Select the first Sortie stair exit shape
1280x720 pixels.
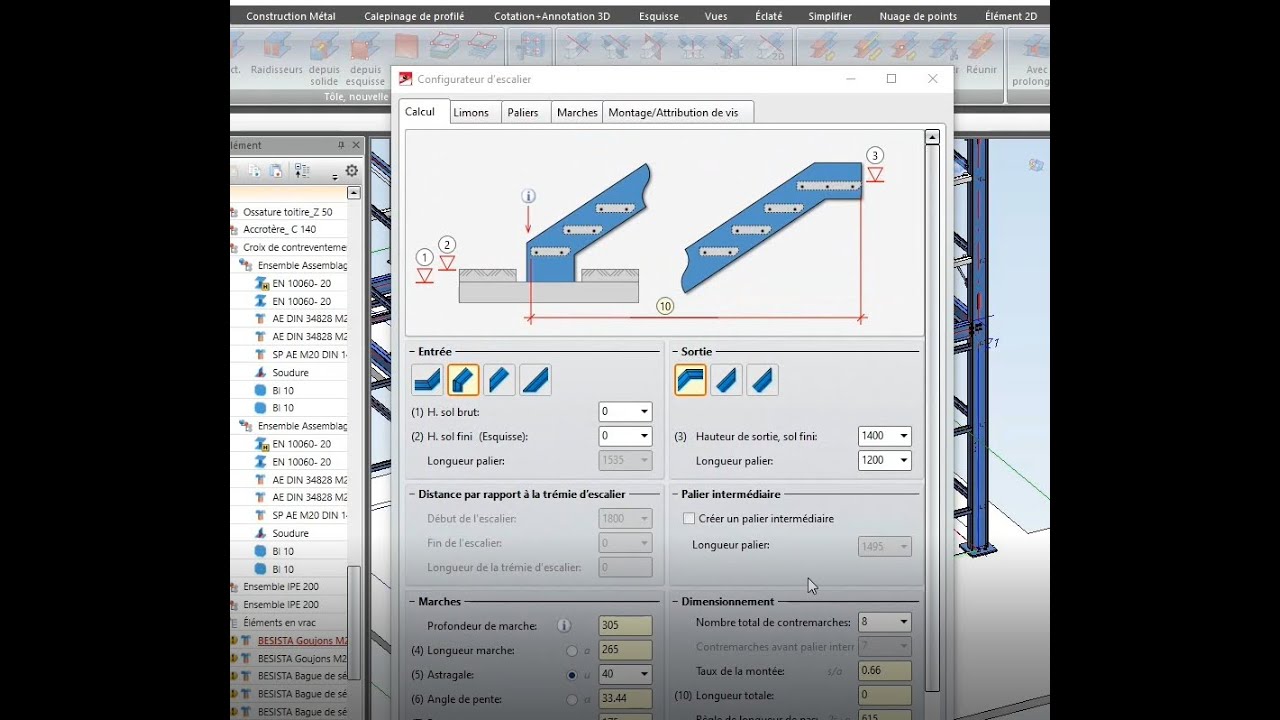690,380
